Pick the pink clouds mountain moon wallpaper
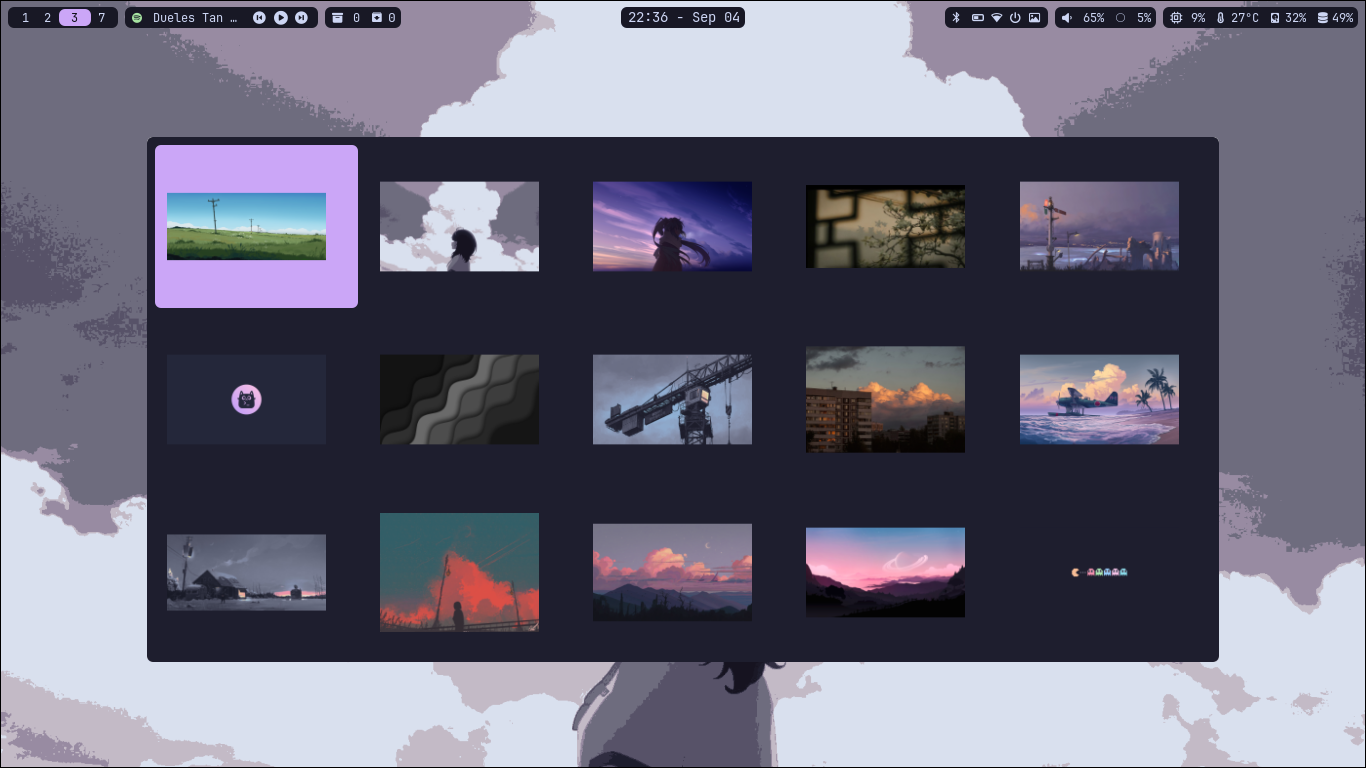The height and width of the screenshot is (768, 1366). [672, 572]
